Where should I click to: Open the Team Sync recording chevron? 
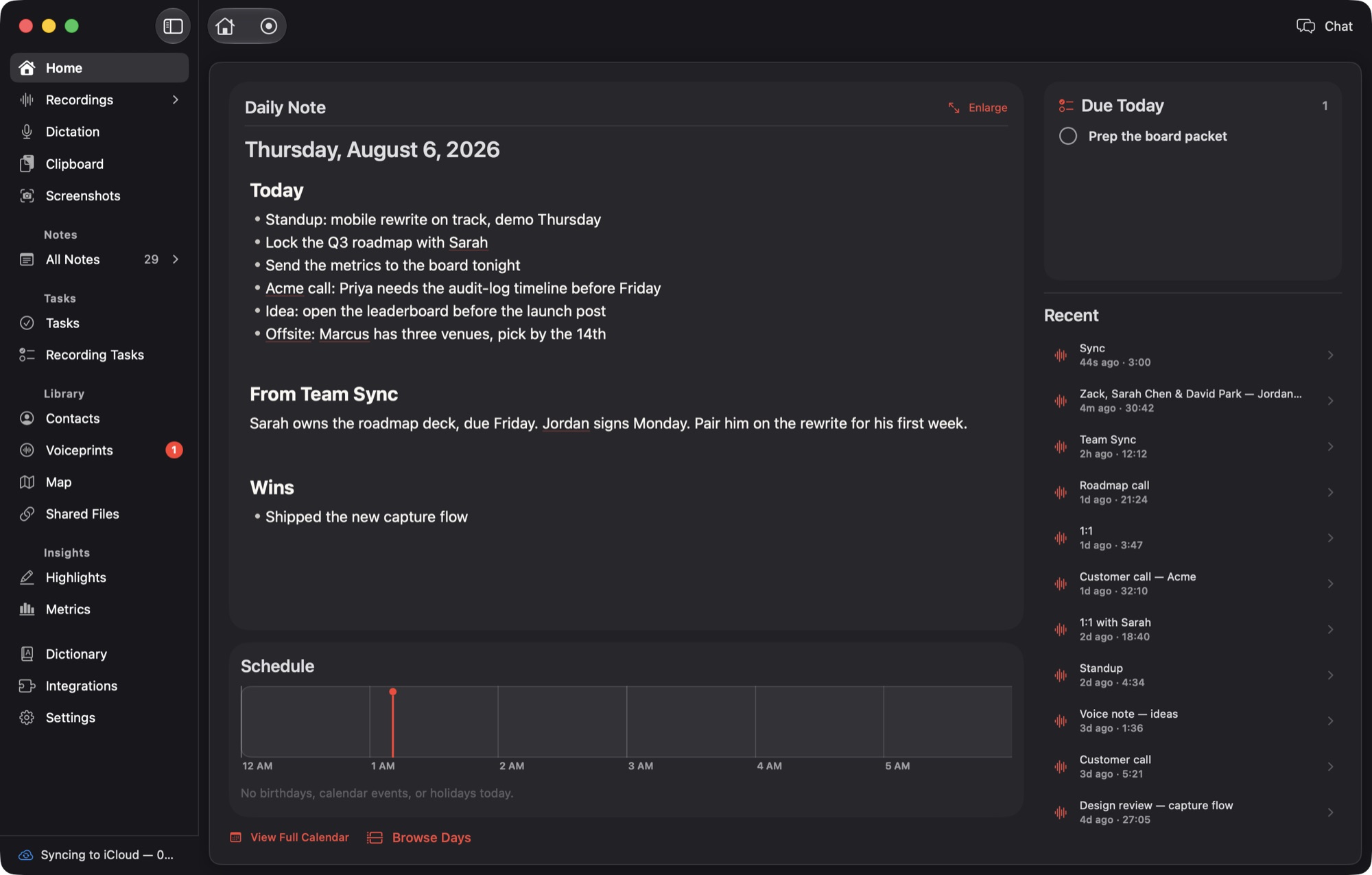pyautogui.click(x=1330, y=447)
